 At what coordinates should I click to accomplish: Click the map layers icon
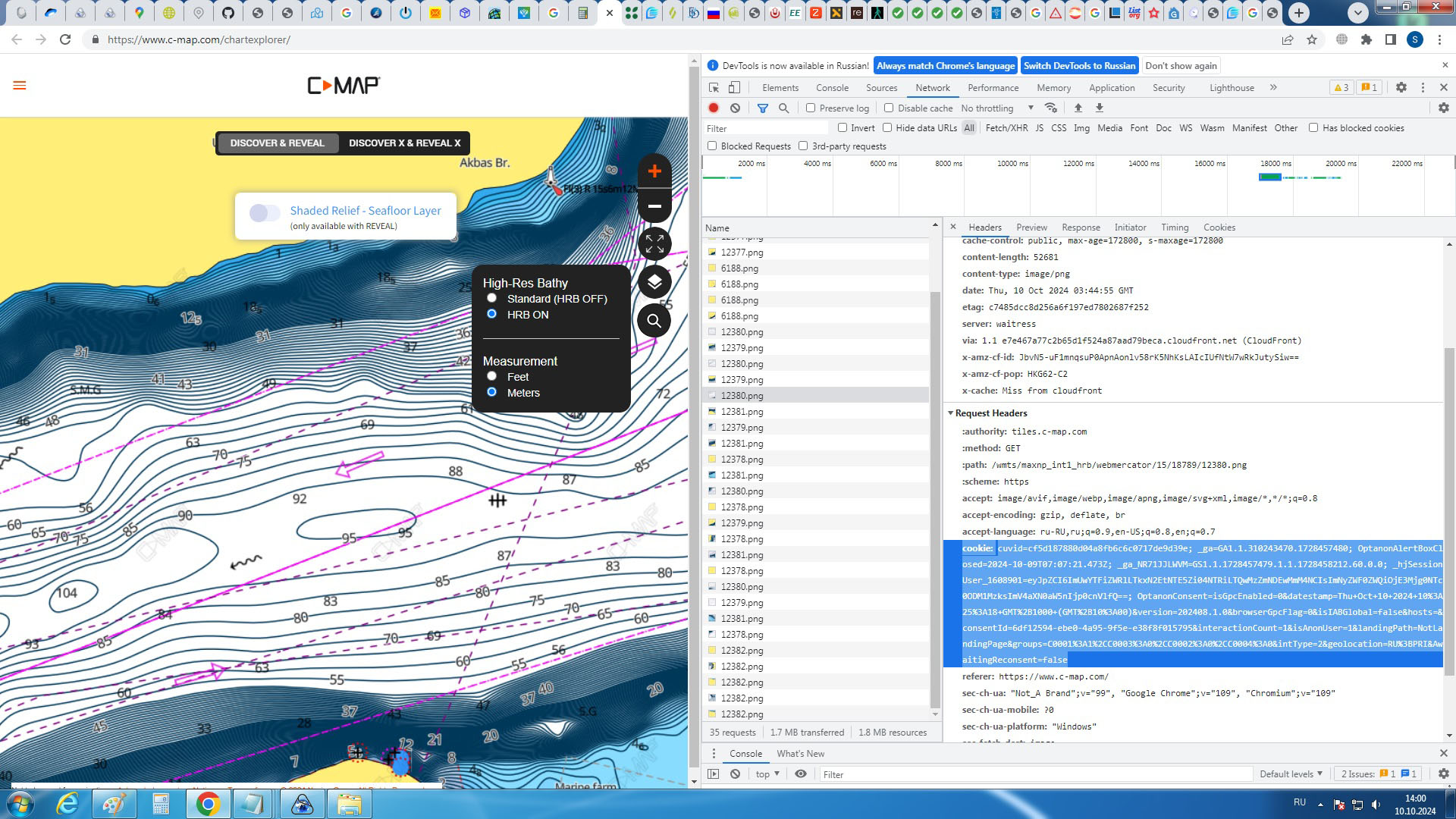coord(654,282)
